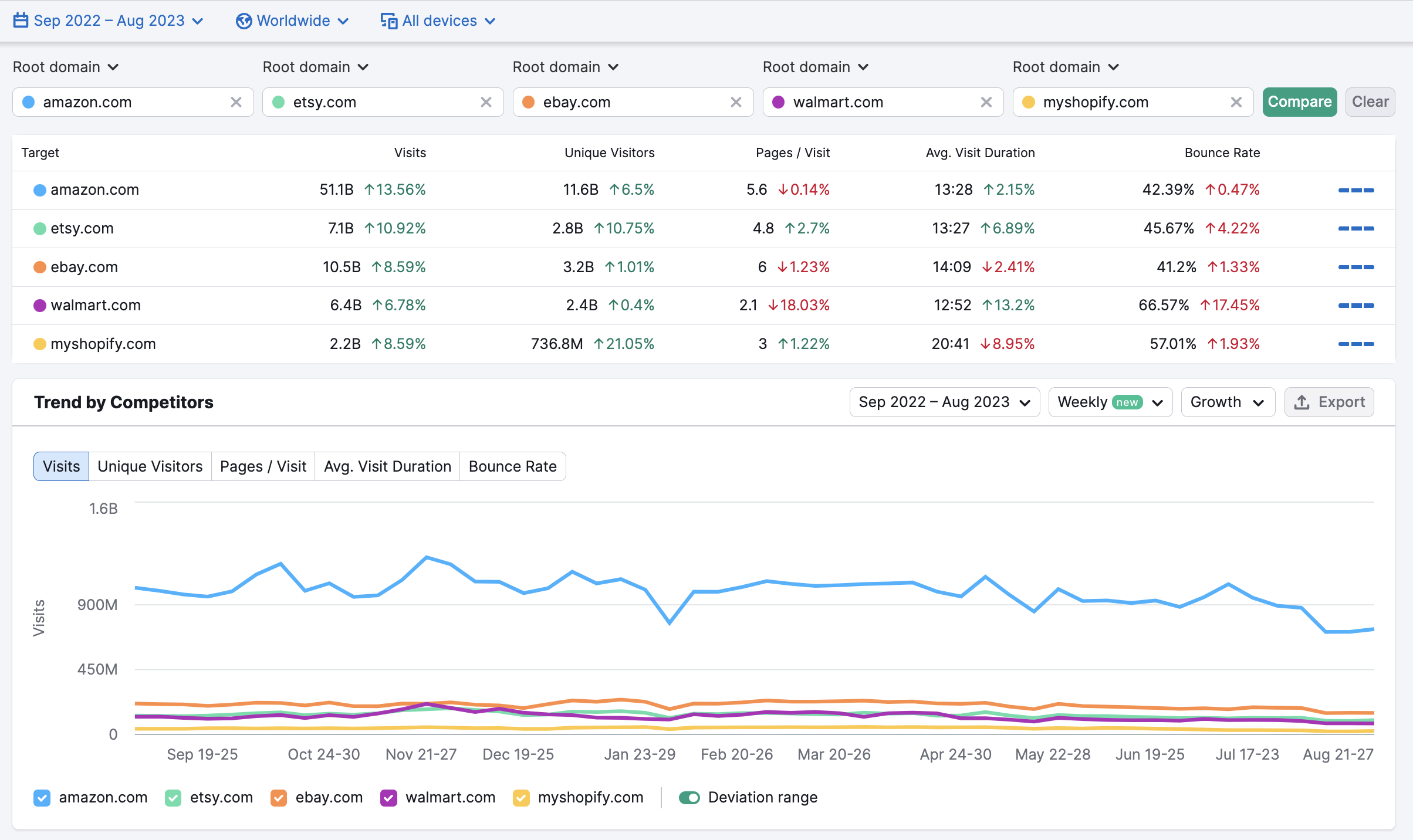This screenshot has height=840, width=1413.
Task: Click the Visits column header
Action: (x=410, y=153)
